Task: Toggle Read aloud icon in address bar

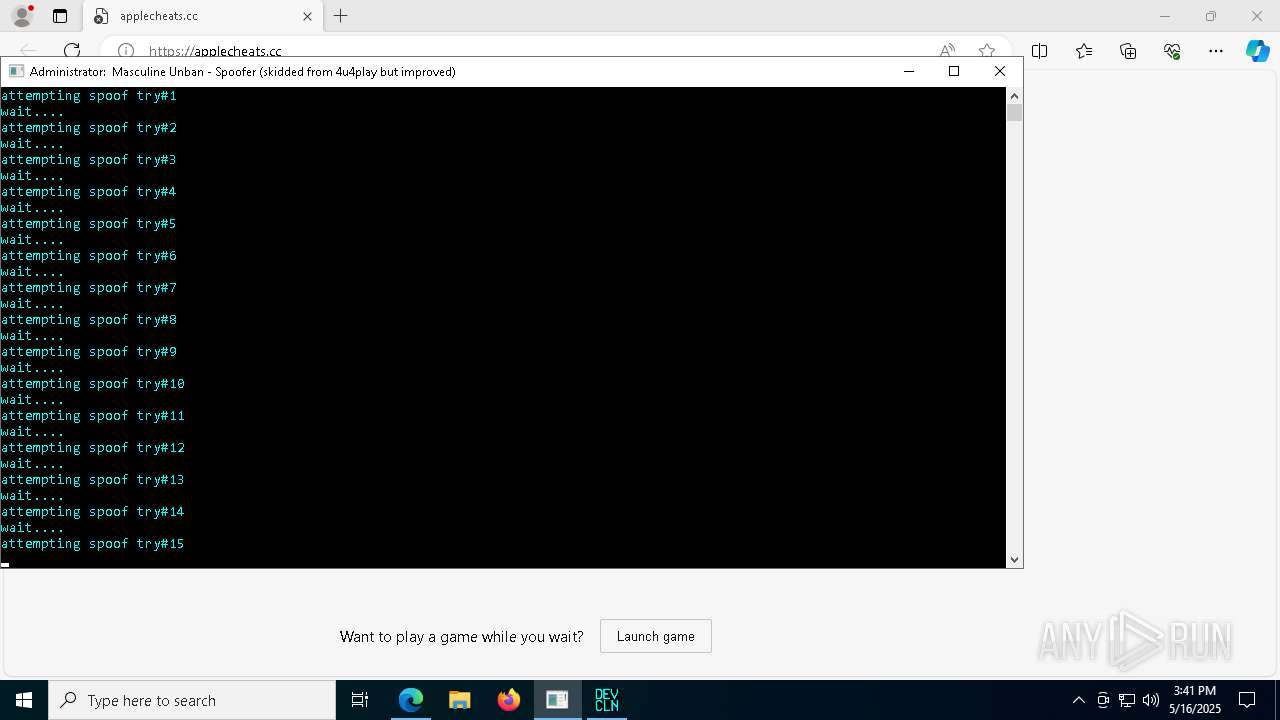Action: click(947, 51)
